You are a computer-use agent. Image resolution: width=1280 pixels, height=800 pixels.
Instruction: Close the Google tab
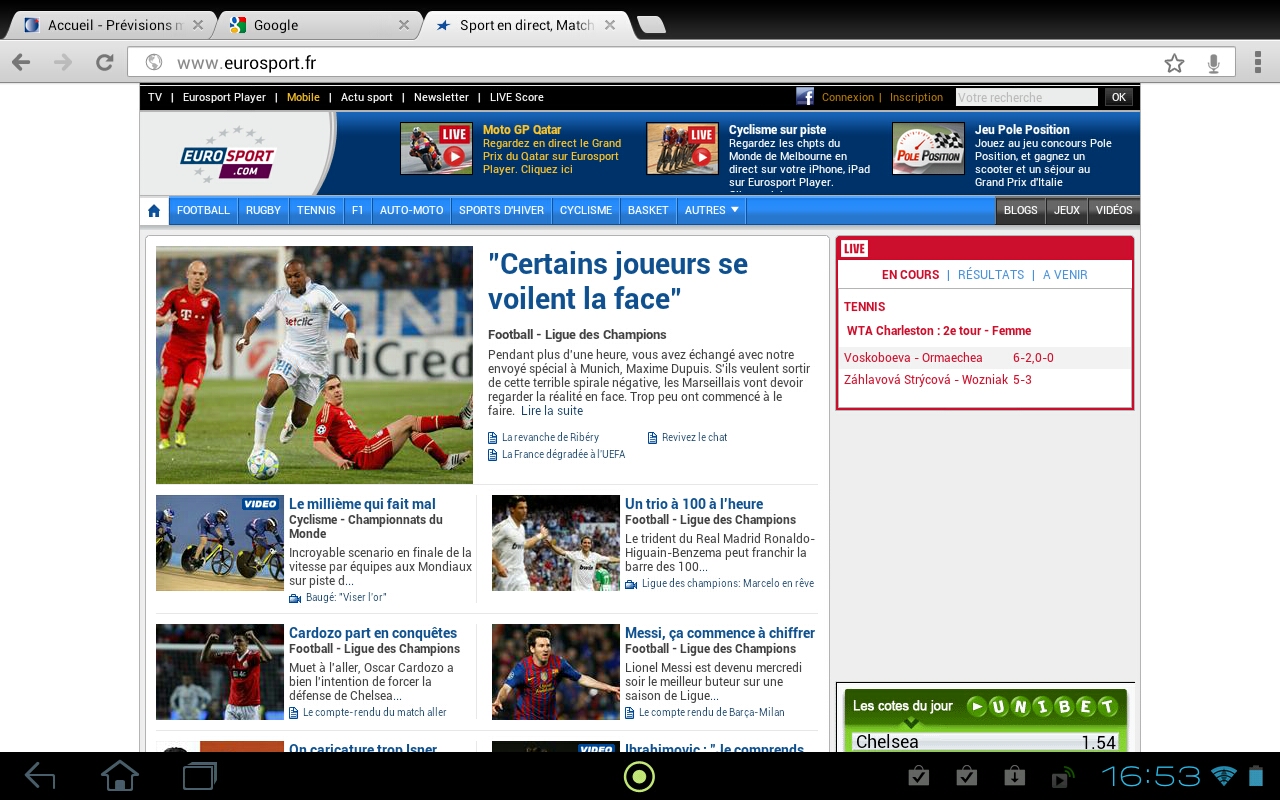404,25
